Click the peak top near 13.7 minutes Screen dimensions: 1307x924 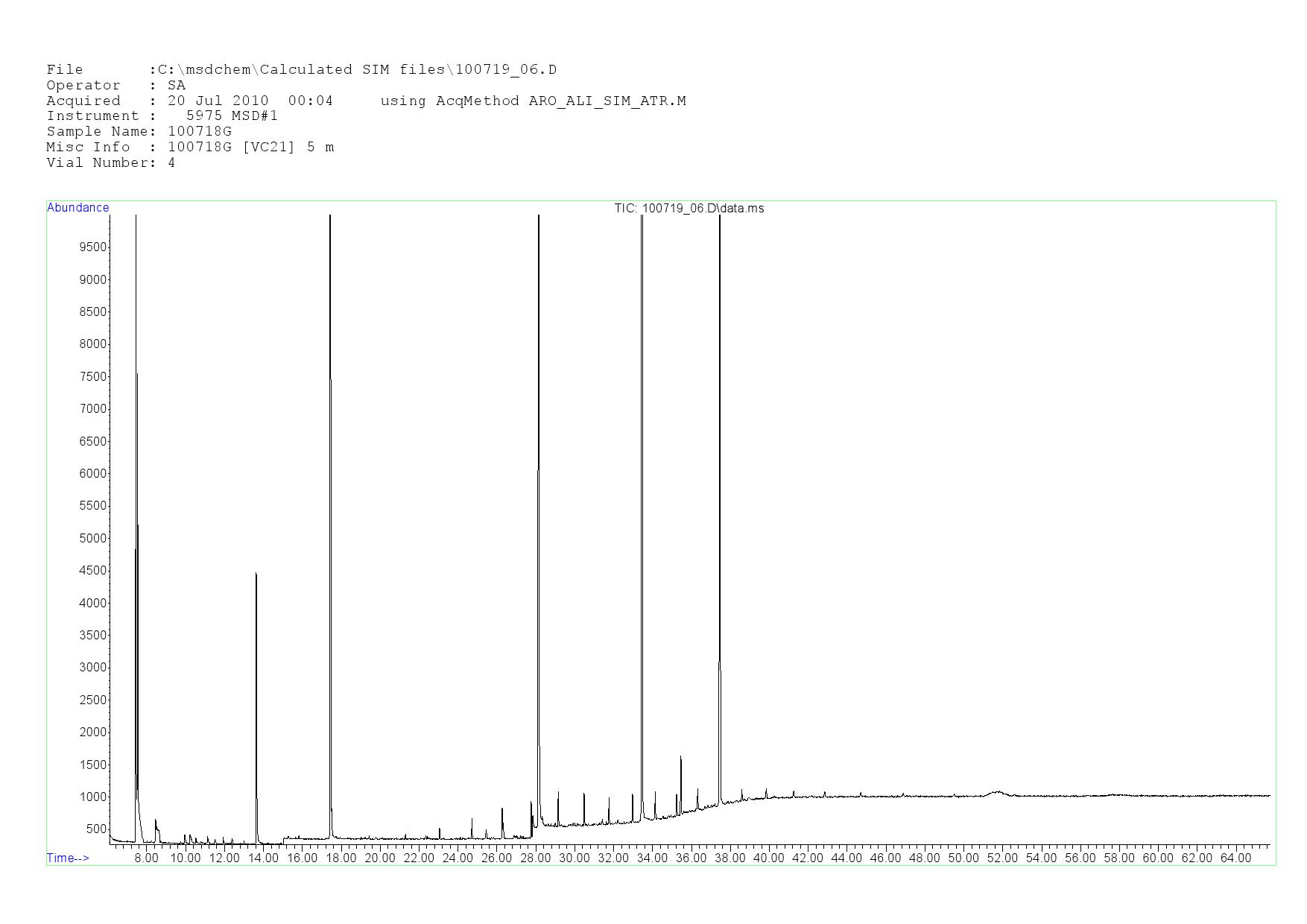pyautogui.click(x=256, y=575)
